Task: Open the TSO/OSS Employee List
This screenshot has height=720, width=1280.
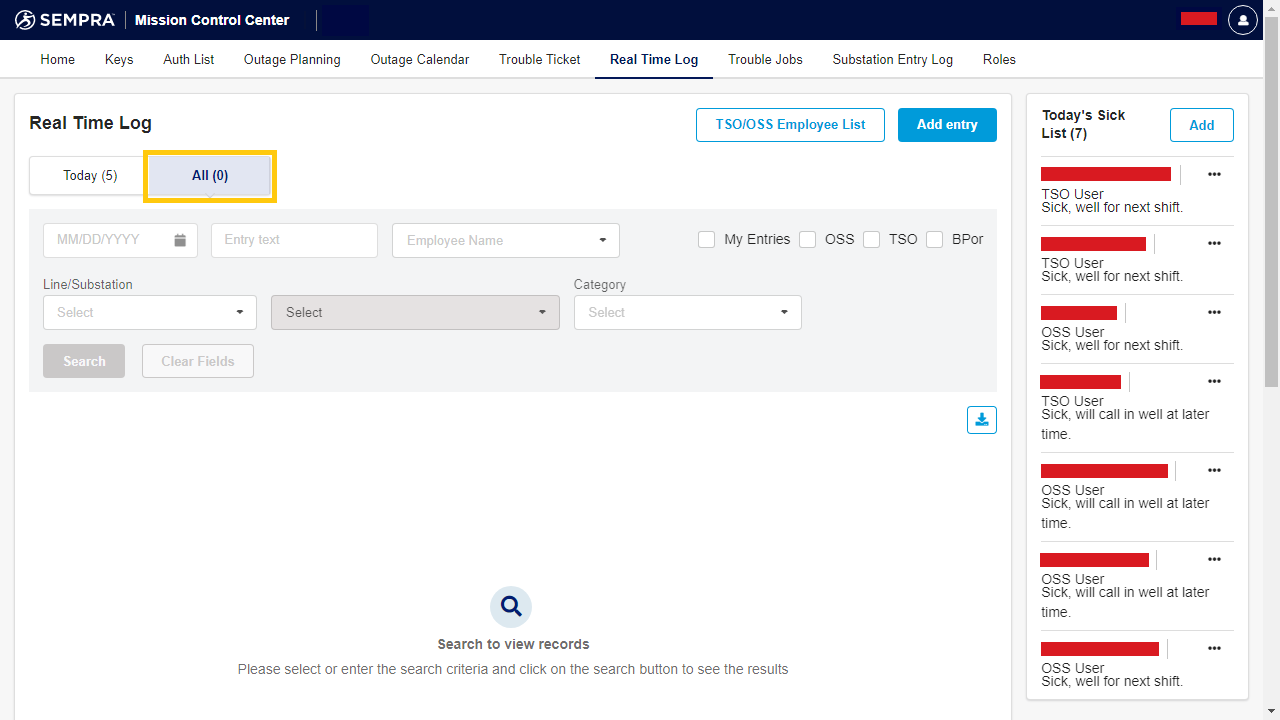Action: 790,125
